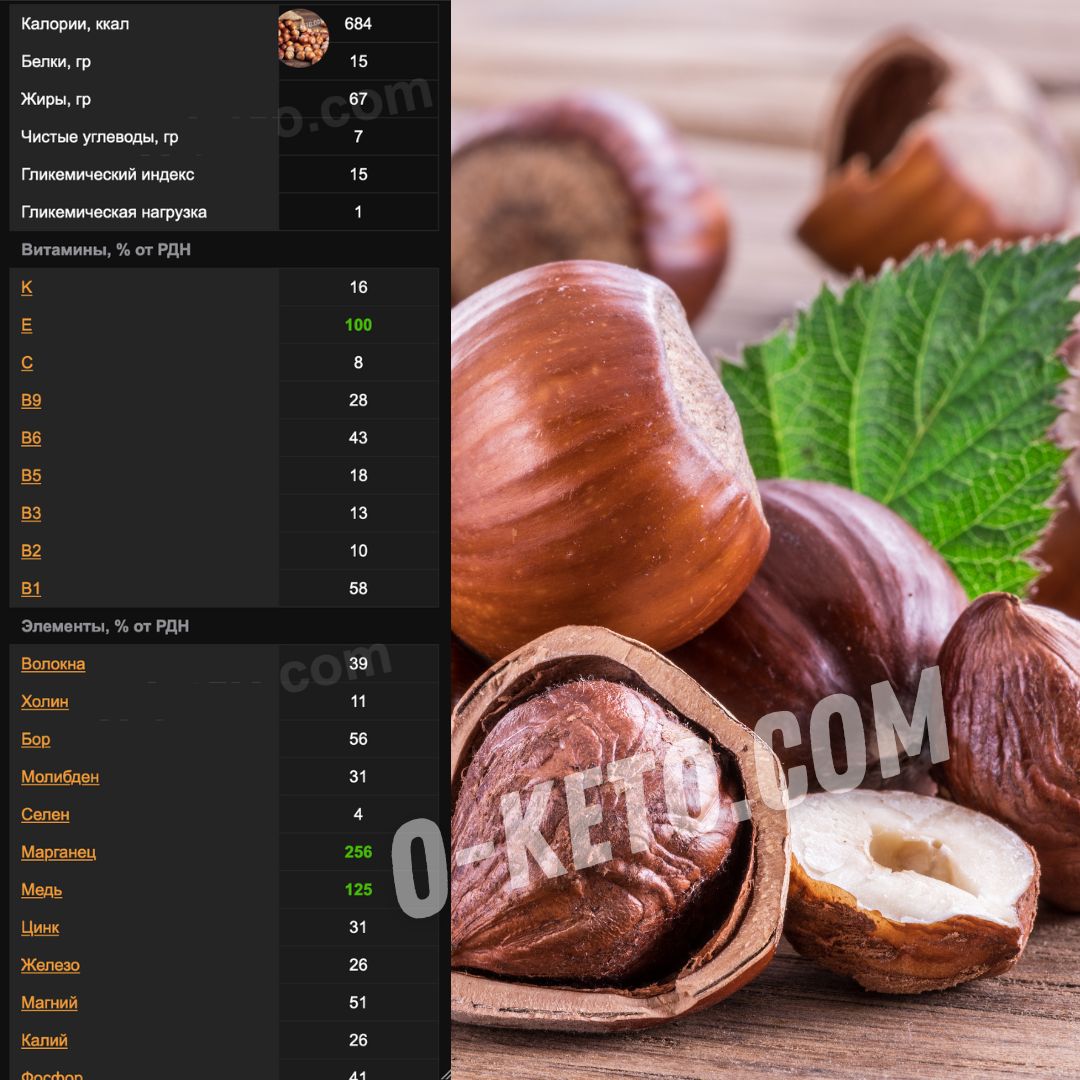Image resolution: width=1080 pixels, height=1080 pixels.
Task: Open the B5 vitamin link
Action: tap(30, 475)
